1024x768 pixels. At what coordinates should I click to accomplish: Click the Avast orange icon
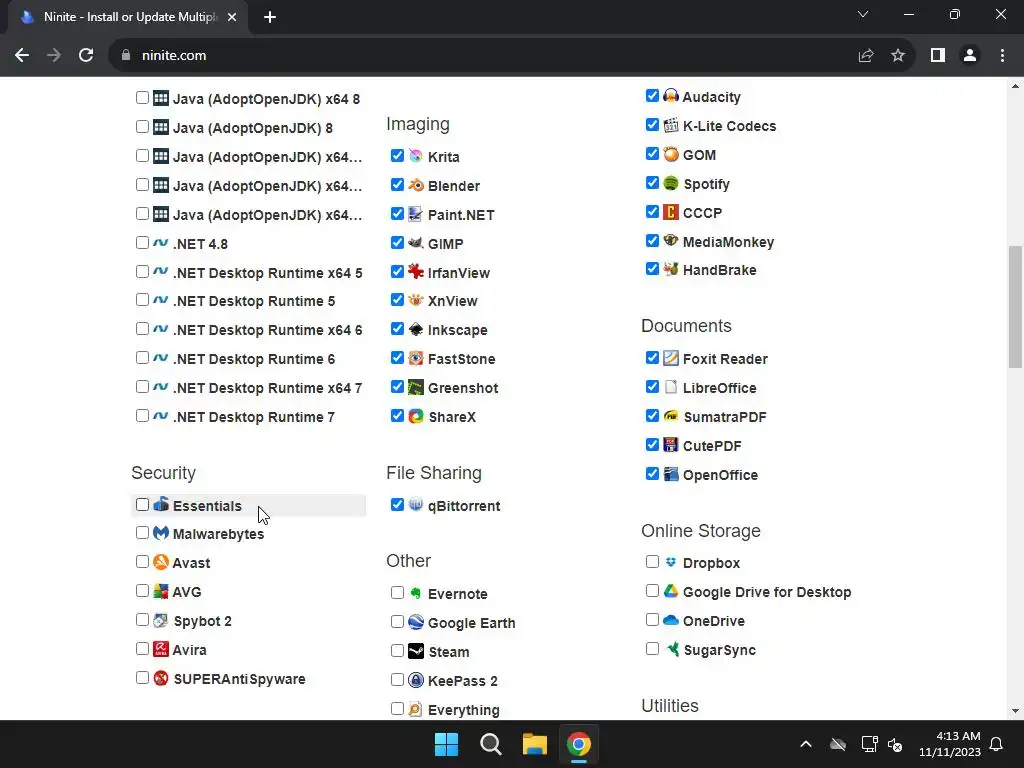(x=161, y=562)
